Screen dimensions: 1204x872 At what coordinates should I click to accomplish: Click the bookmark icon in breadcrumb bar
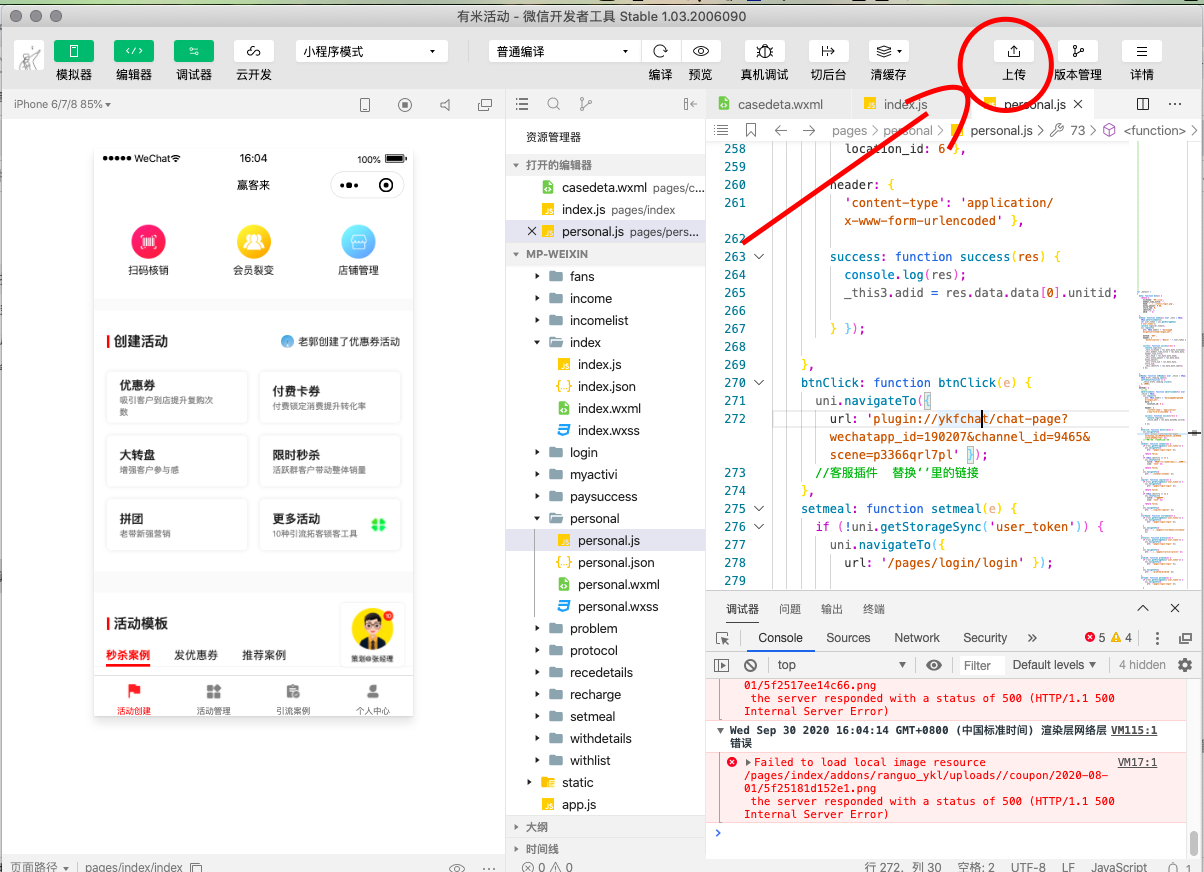(751, 130)
